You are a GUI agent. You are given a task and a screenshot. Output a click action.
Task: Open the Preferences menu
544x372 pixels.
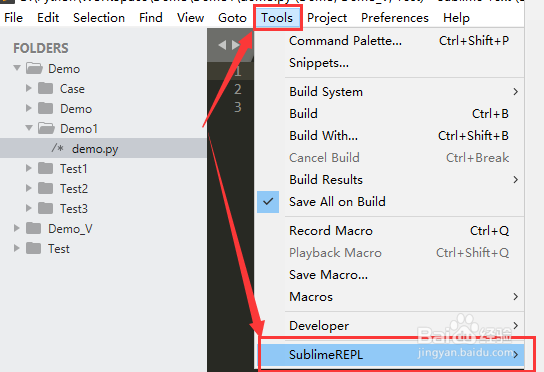click(395, 17)
